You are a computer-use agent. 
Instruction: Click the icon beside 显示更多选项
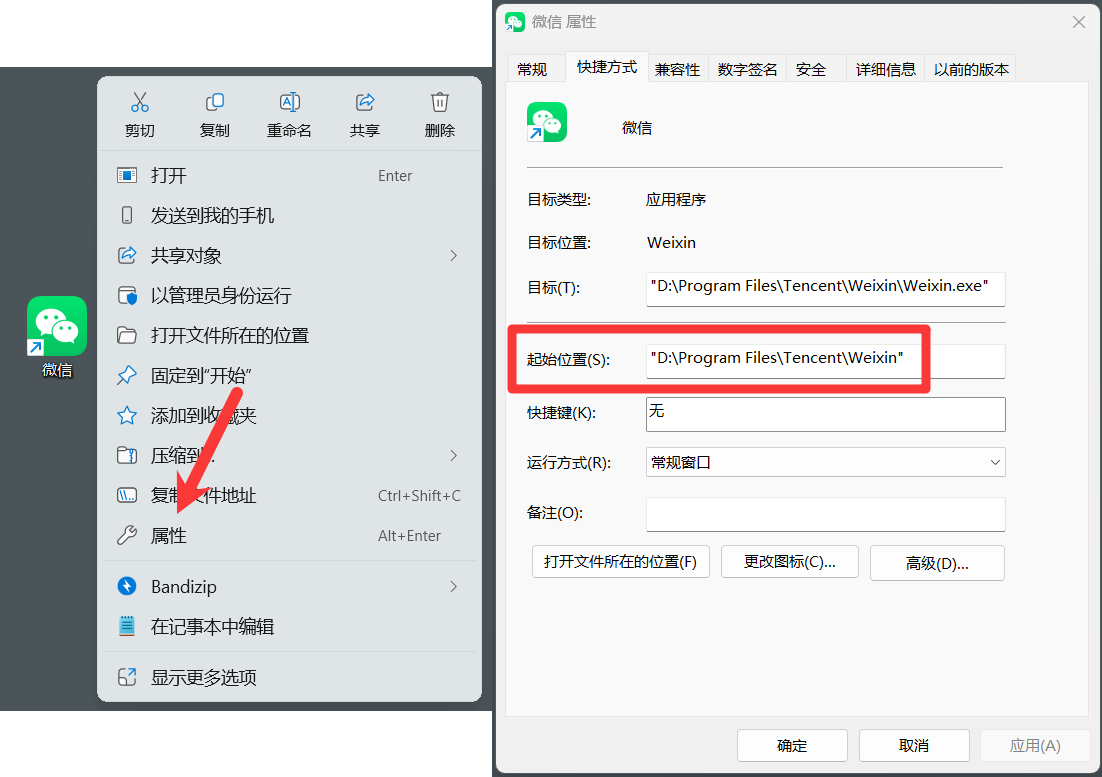(x=127, y=677)
